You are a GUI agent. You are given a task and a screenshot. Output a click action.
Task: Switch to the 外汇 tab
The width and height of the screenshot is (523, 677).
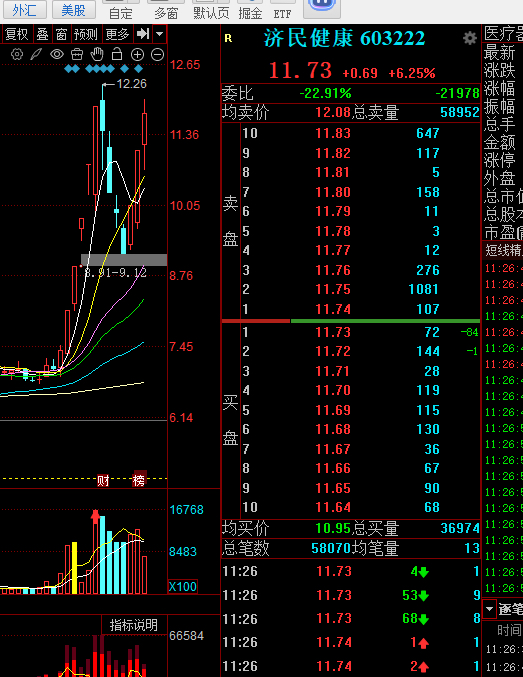point(25,9)
